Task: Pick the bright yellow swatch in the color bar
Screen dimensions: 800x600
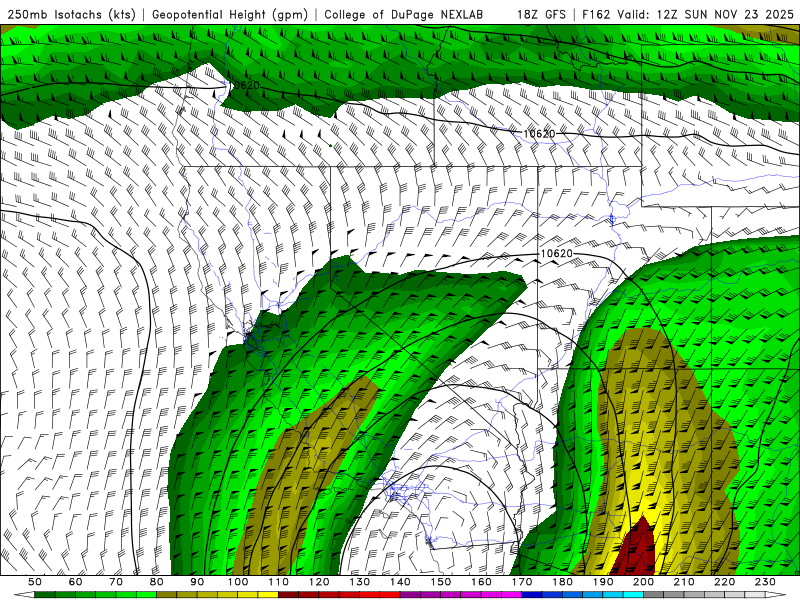Action: [x=268, y=595]
